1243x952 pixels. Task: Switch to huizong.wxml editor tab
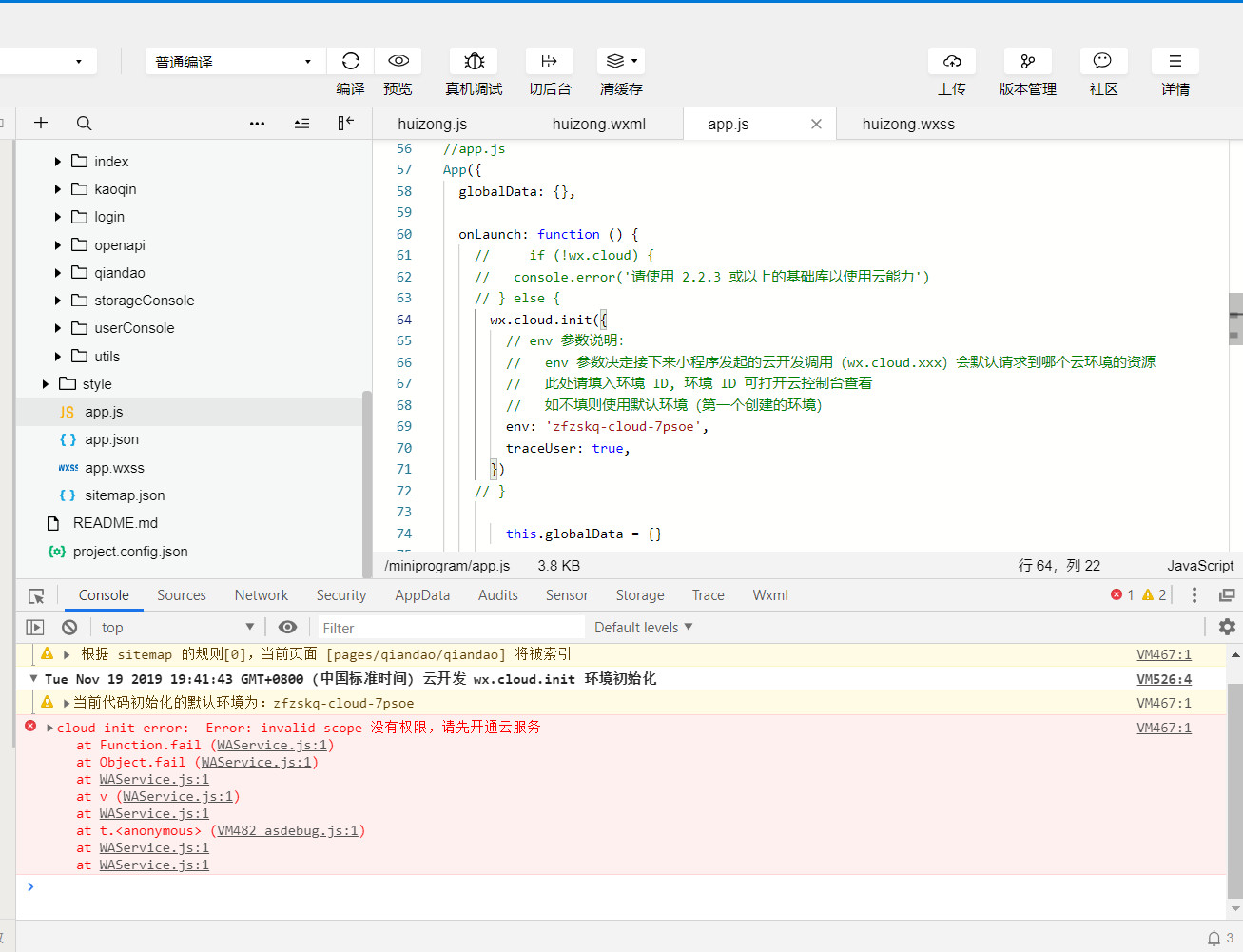(598, 124)
